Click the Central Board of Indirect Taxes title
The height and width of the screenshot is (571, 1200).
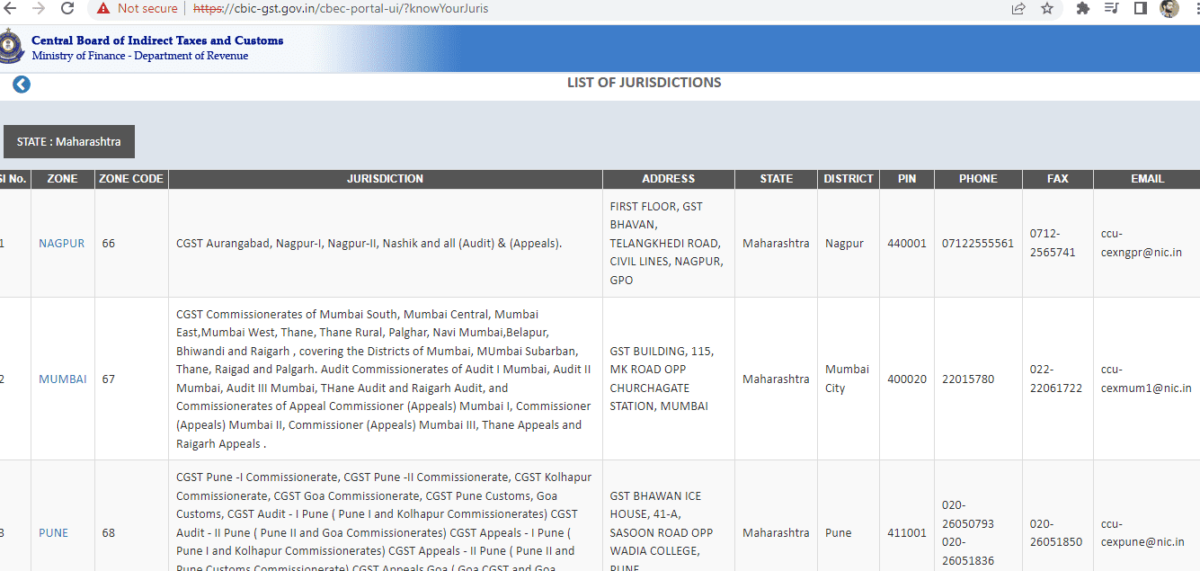157,41
